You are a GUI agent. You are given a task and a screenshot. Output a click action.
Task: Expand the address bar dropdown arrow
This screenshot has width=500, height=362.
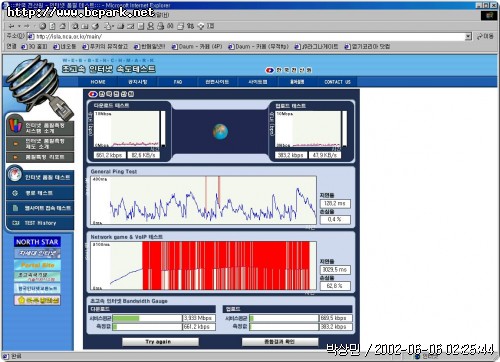pyautogui.click(x=469, y=36)
